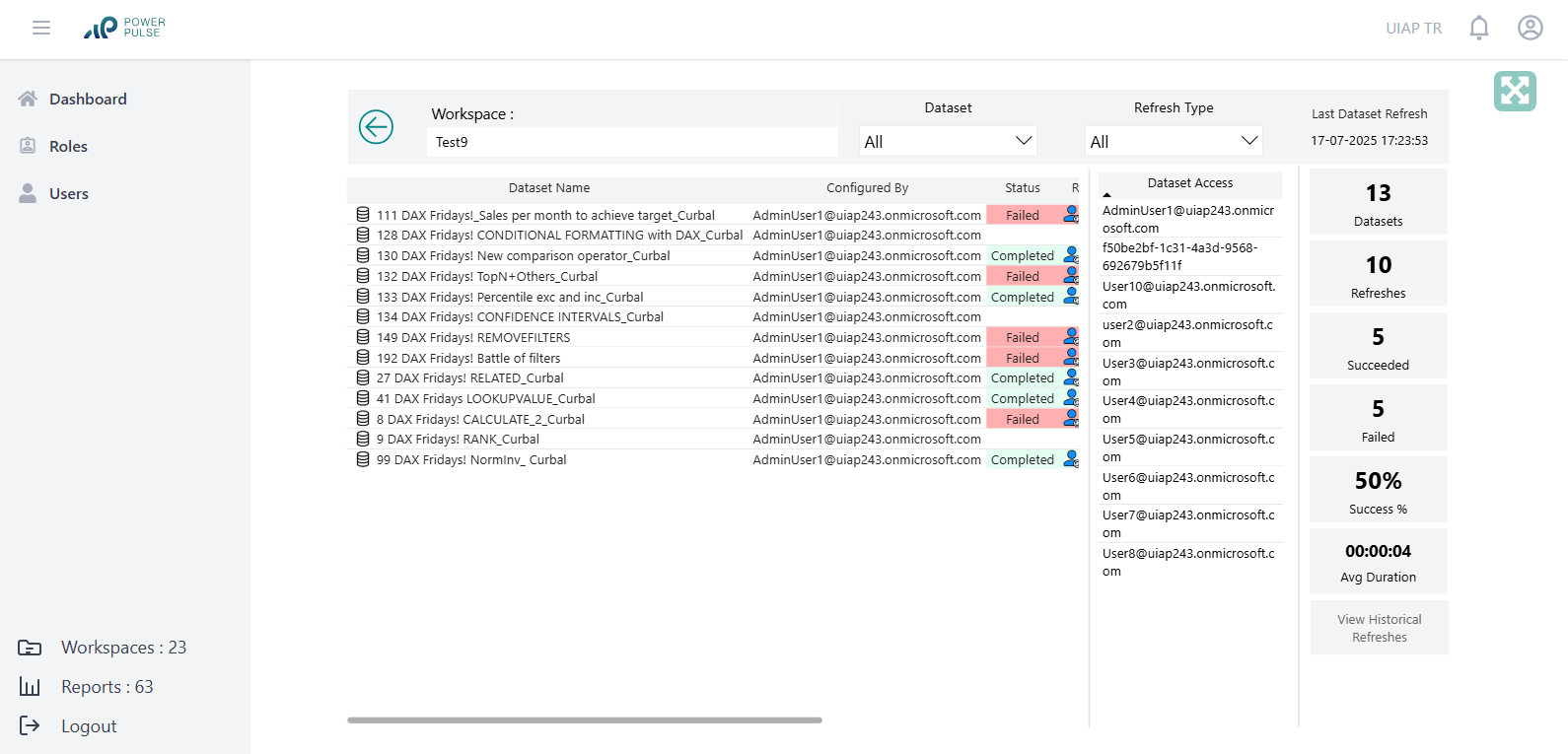The width and height of the screenshot is (1568, 754).
Task: Toggle the green full-screen expand icon
Action: pos(1515,91)
